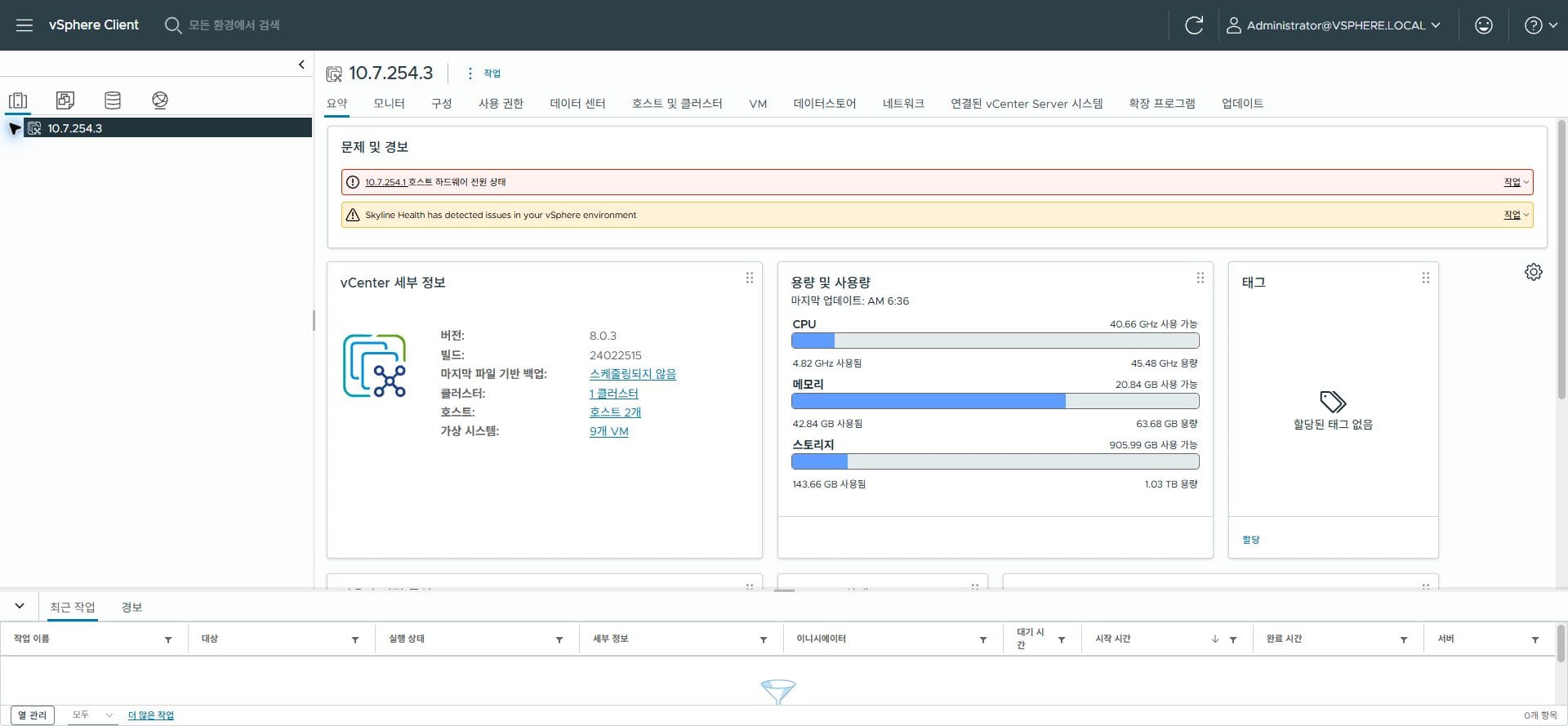Viewport: 1568px width, 726px height.
Task: Open the 모두 filter dropdown
Action: [92, 715]
